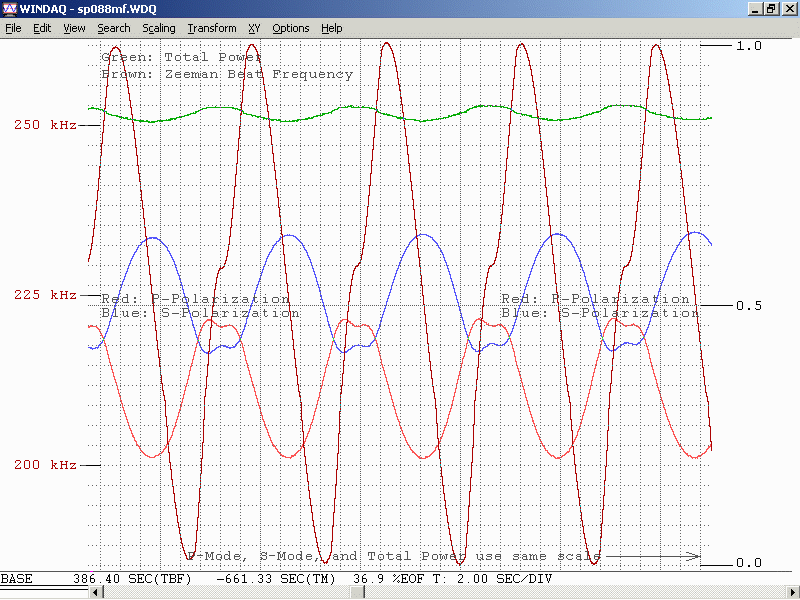Open the Search menu
Image resolution: width=800 pixels, height=600 pixels.
113,28
